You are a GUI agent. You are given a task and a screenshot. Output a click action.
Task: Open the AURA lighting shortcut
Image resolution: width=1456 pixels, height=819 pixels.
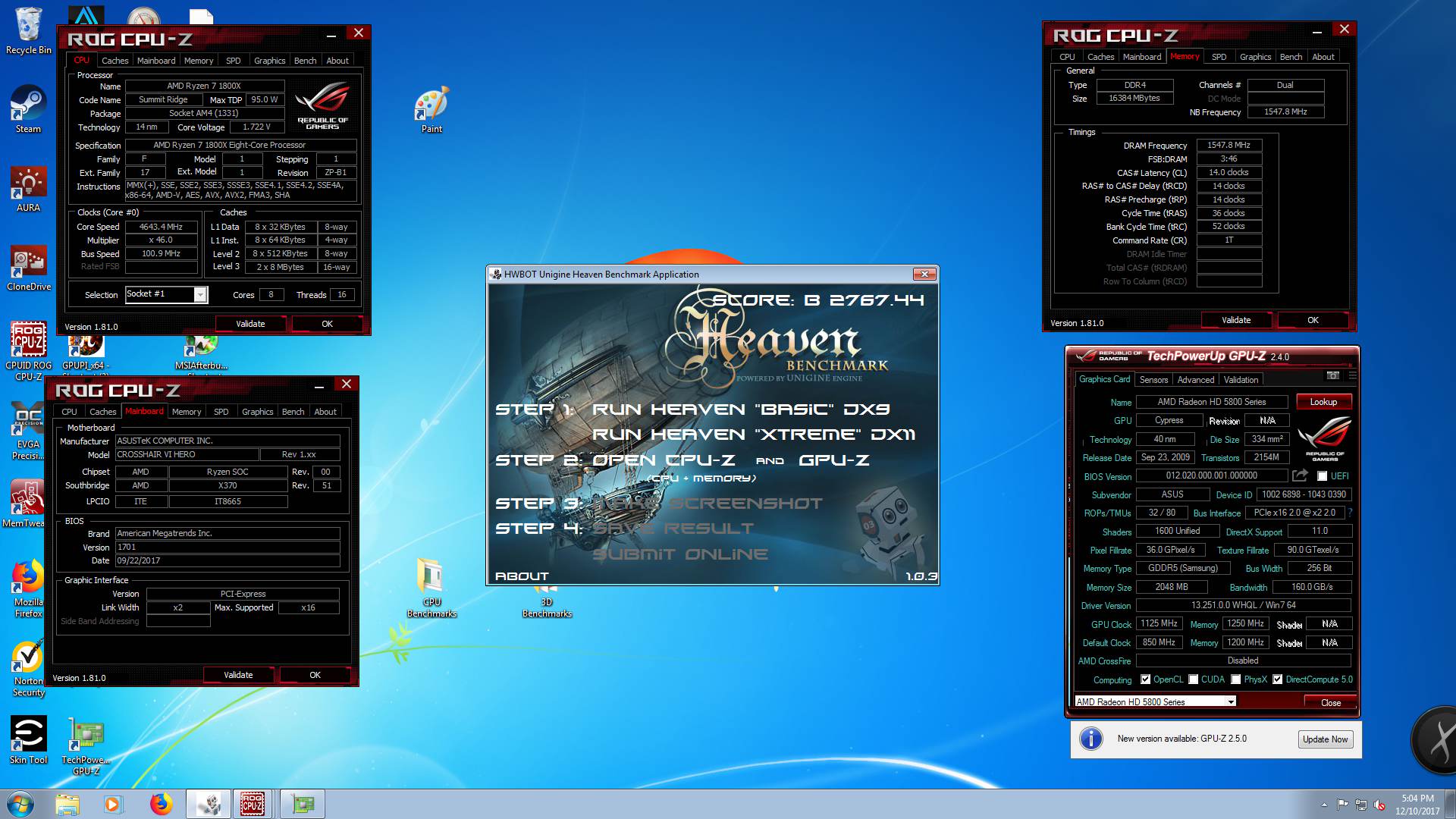29,190
